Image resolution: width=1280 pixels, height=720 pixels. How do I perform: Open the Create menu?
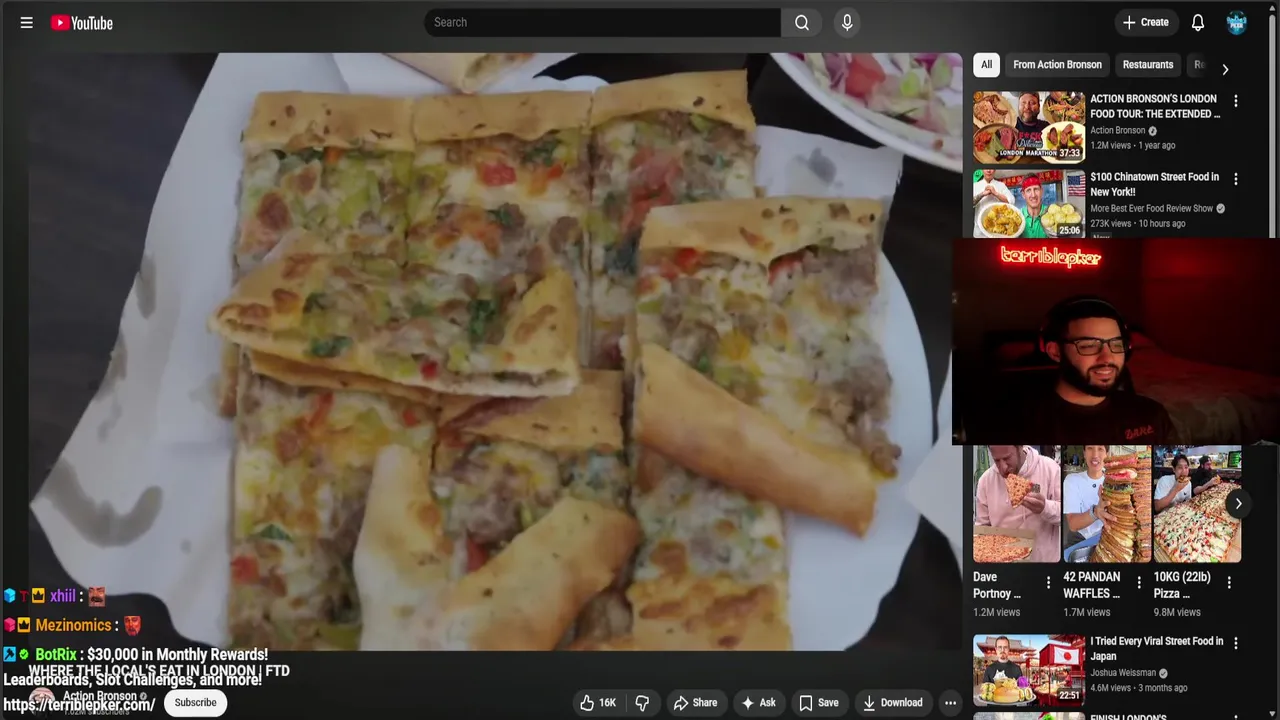pyautogui.click(x=1145, y=22)
